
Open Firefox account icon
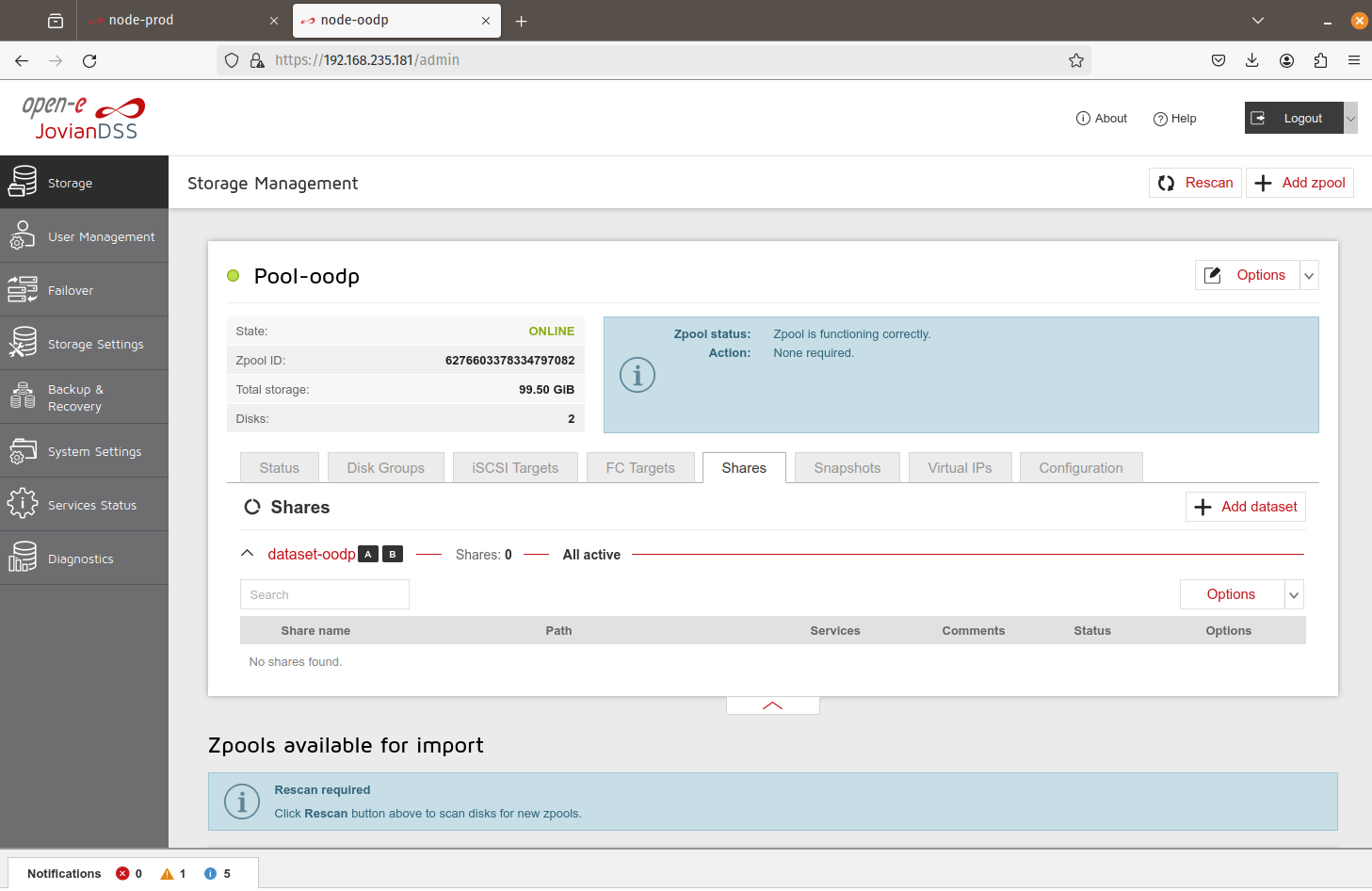1286,60
